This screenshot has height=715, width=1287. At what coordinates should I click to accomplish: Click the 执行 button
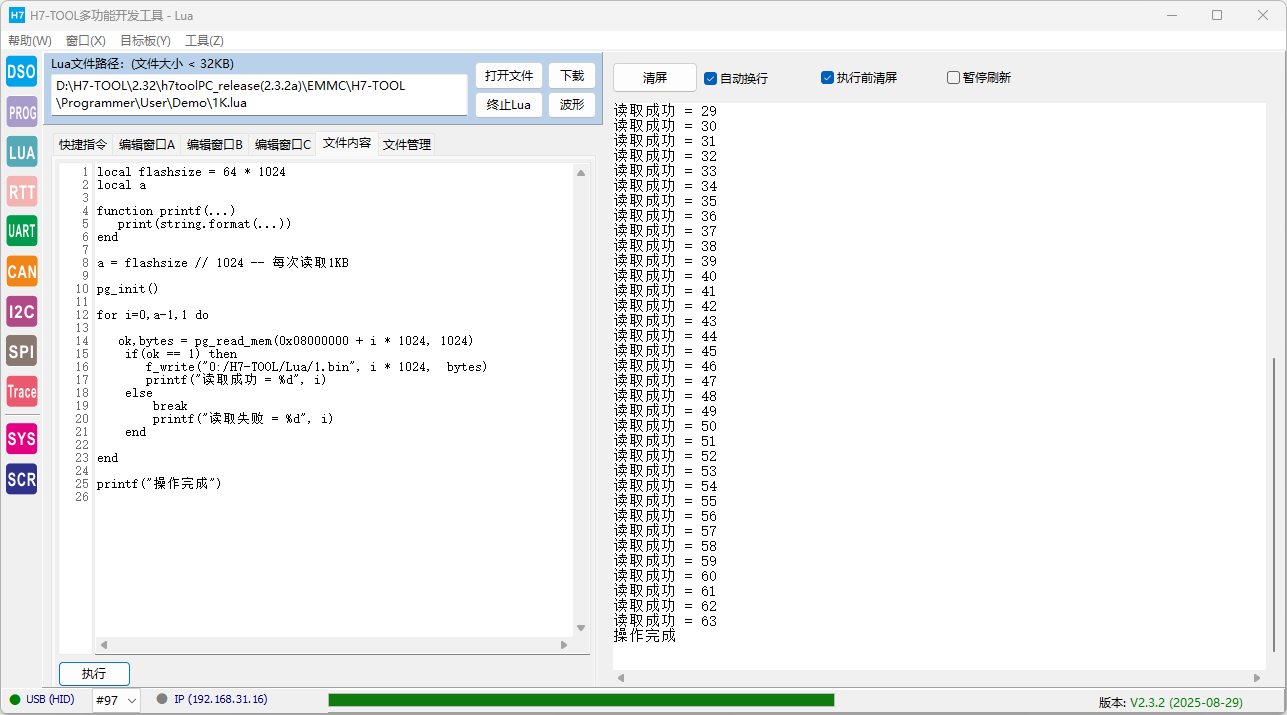pos(94,674)
